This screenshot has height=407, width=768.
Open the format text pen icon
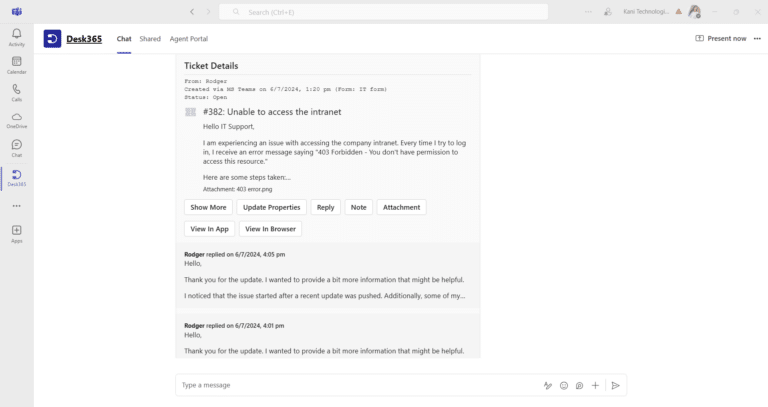548,385
